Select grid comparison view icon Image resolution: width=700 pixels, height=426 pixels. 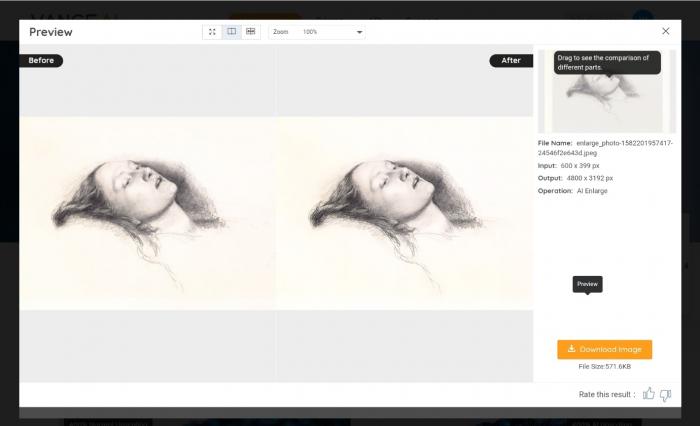click(x=250, y=32)
